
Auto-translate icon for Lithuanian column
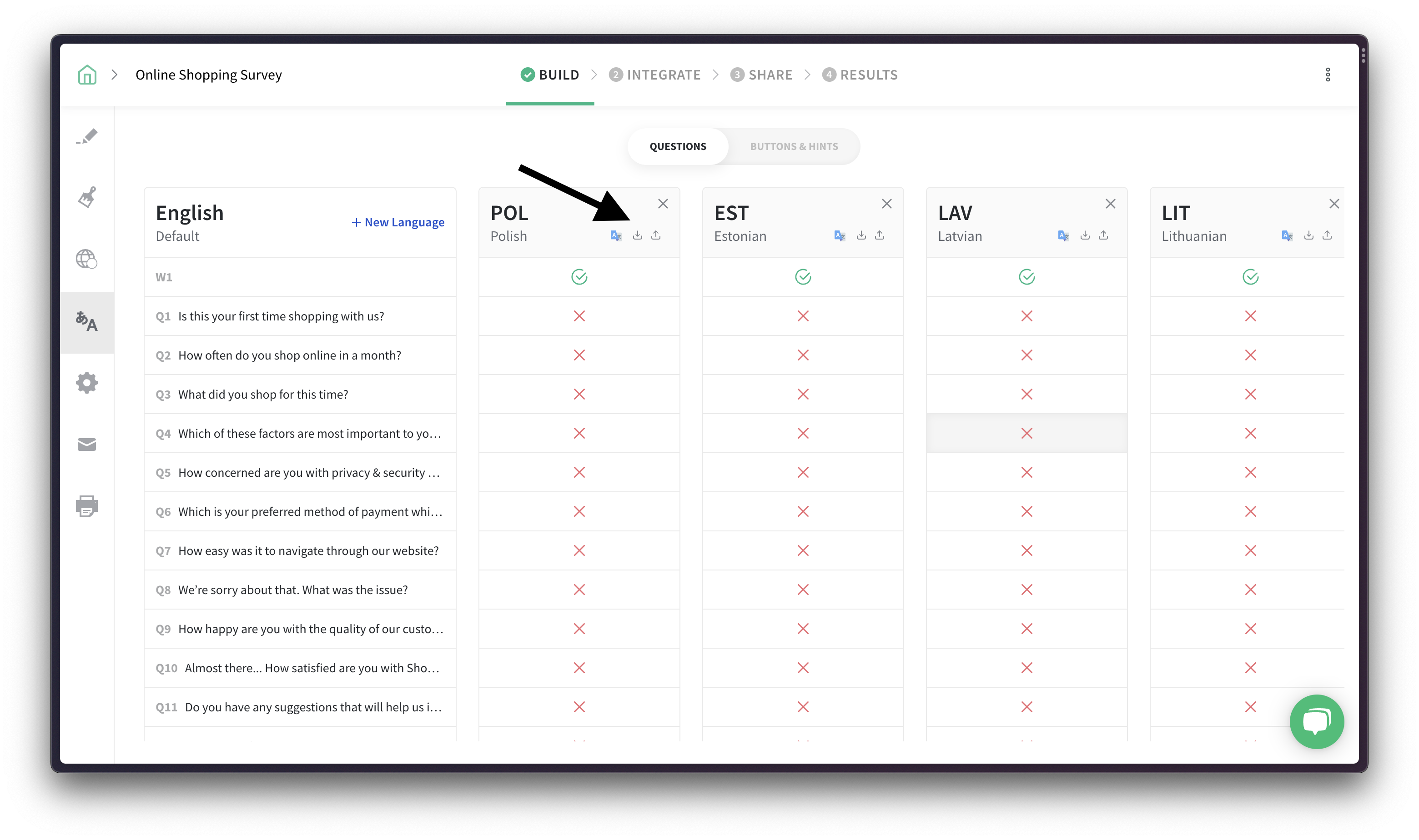point(1287,235)
